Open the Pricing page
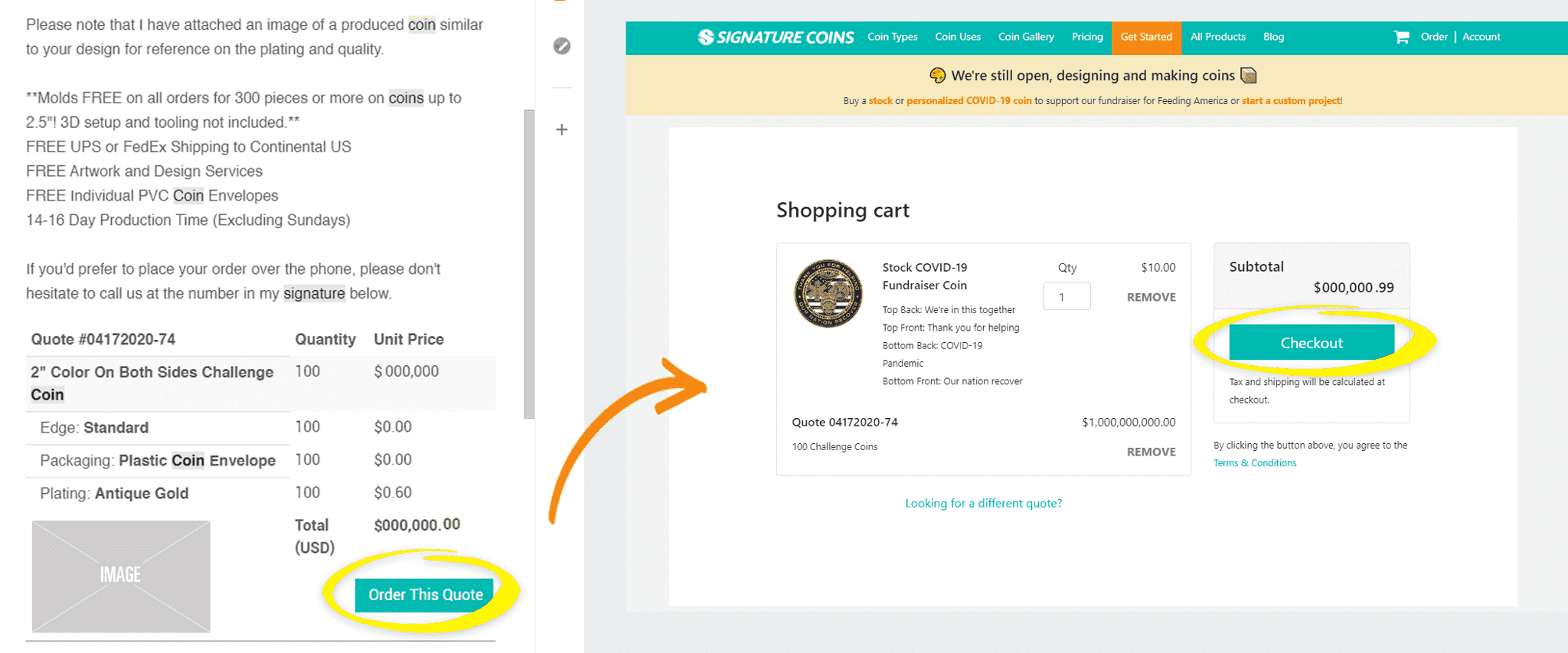Image resolution: width=1568 pixels, height=653 pixels. tap(1087, 37)
